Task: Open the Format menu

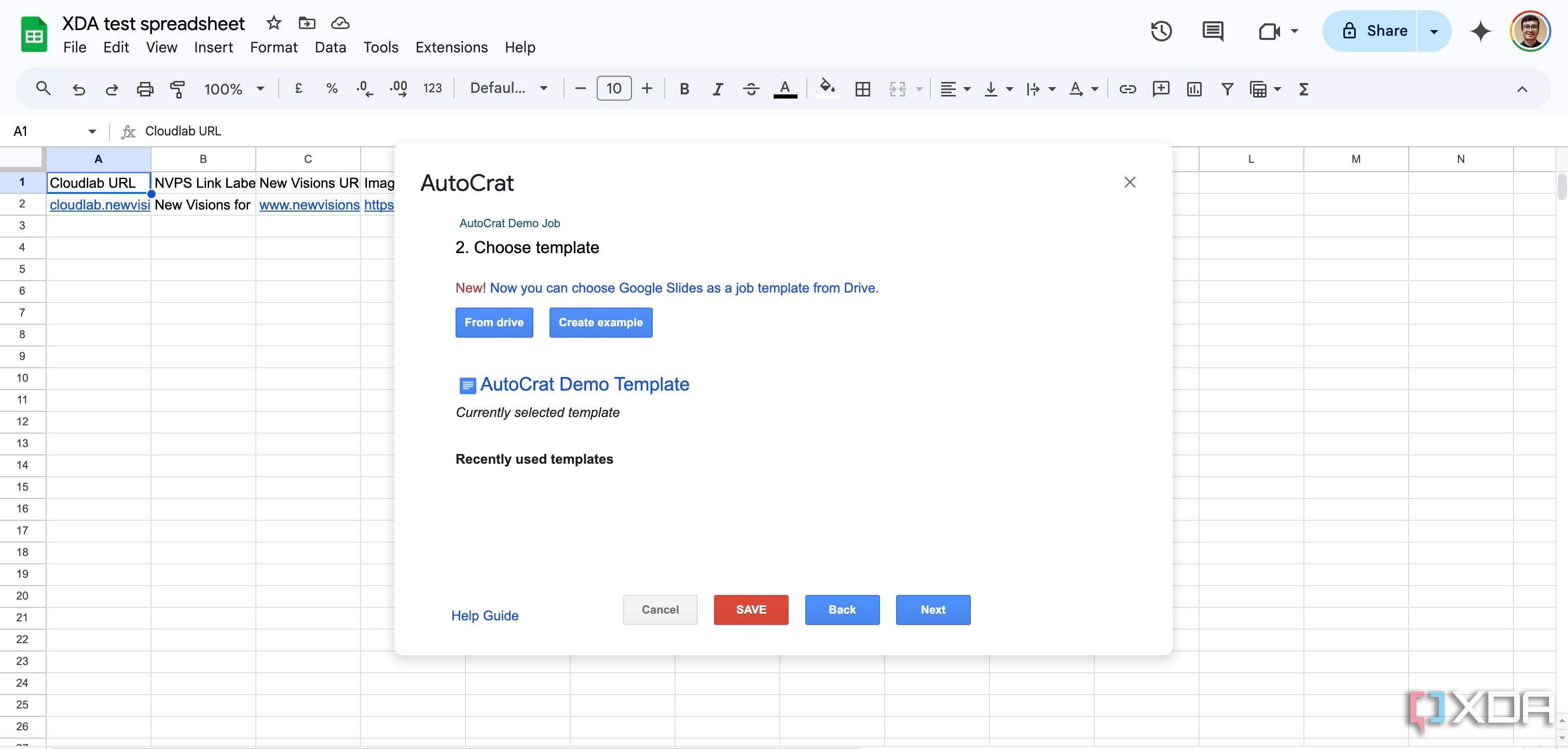Action: (274, 47)
